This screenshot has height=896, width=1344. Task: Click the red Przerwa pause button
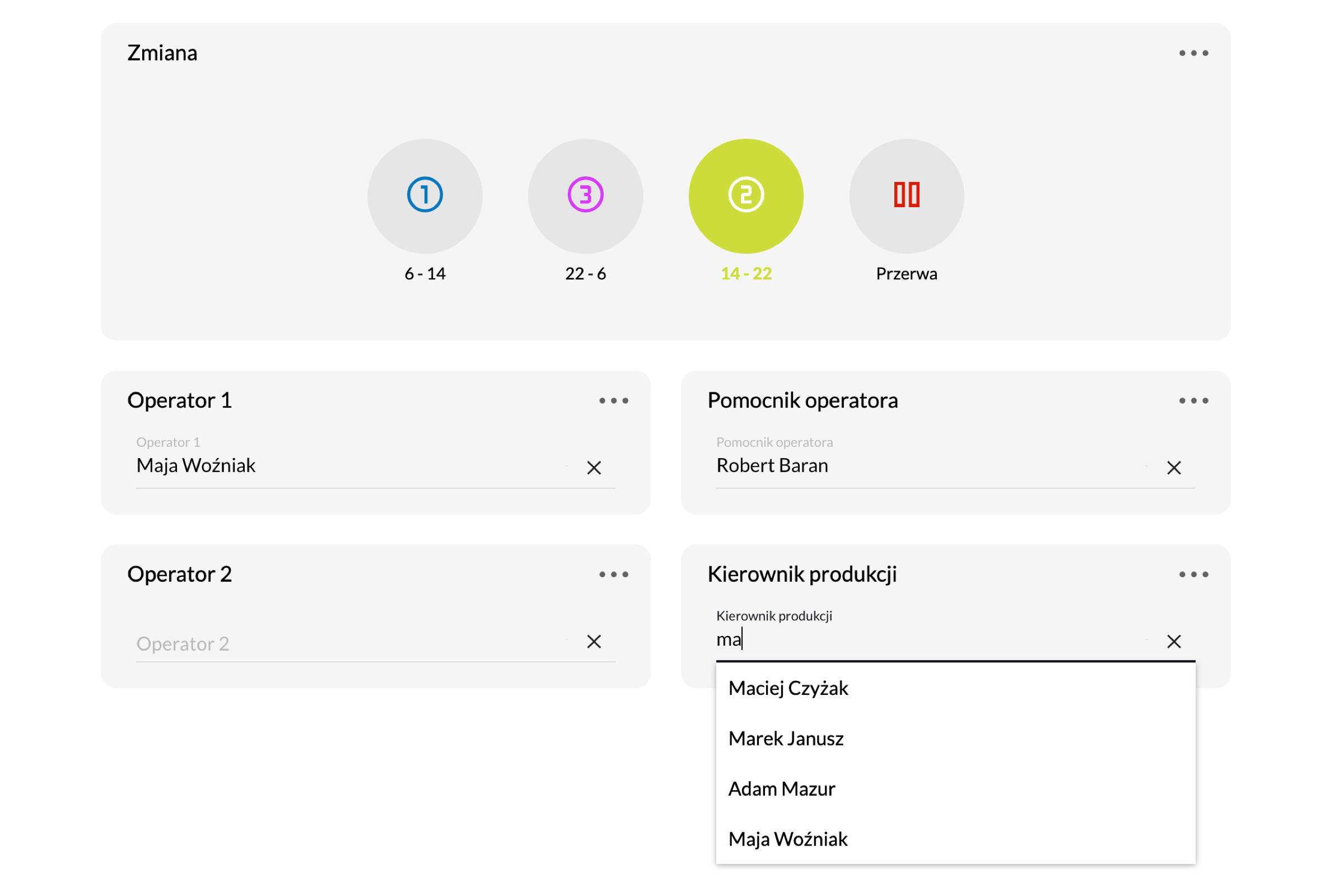pyautogui.click(x=906, y=196)
